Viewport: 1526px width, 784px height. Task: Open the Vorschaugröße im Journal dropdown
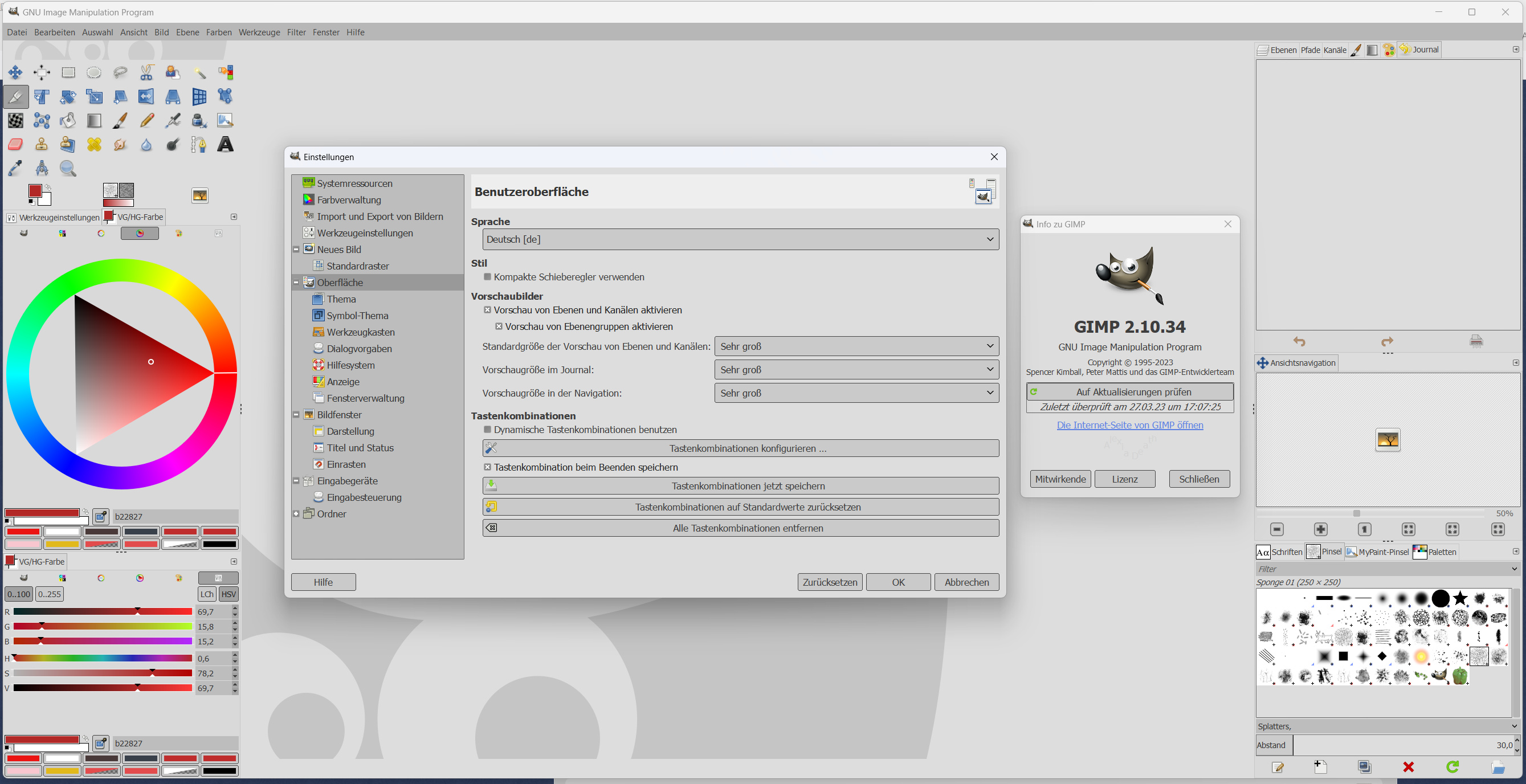point(856,370)
